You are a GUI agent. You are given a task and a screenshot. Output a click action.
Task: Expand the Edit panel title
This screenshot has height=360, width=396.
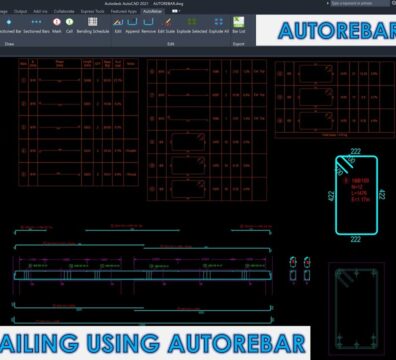171,44
